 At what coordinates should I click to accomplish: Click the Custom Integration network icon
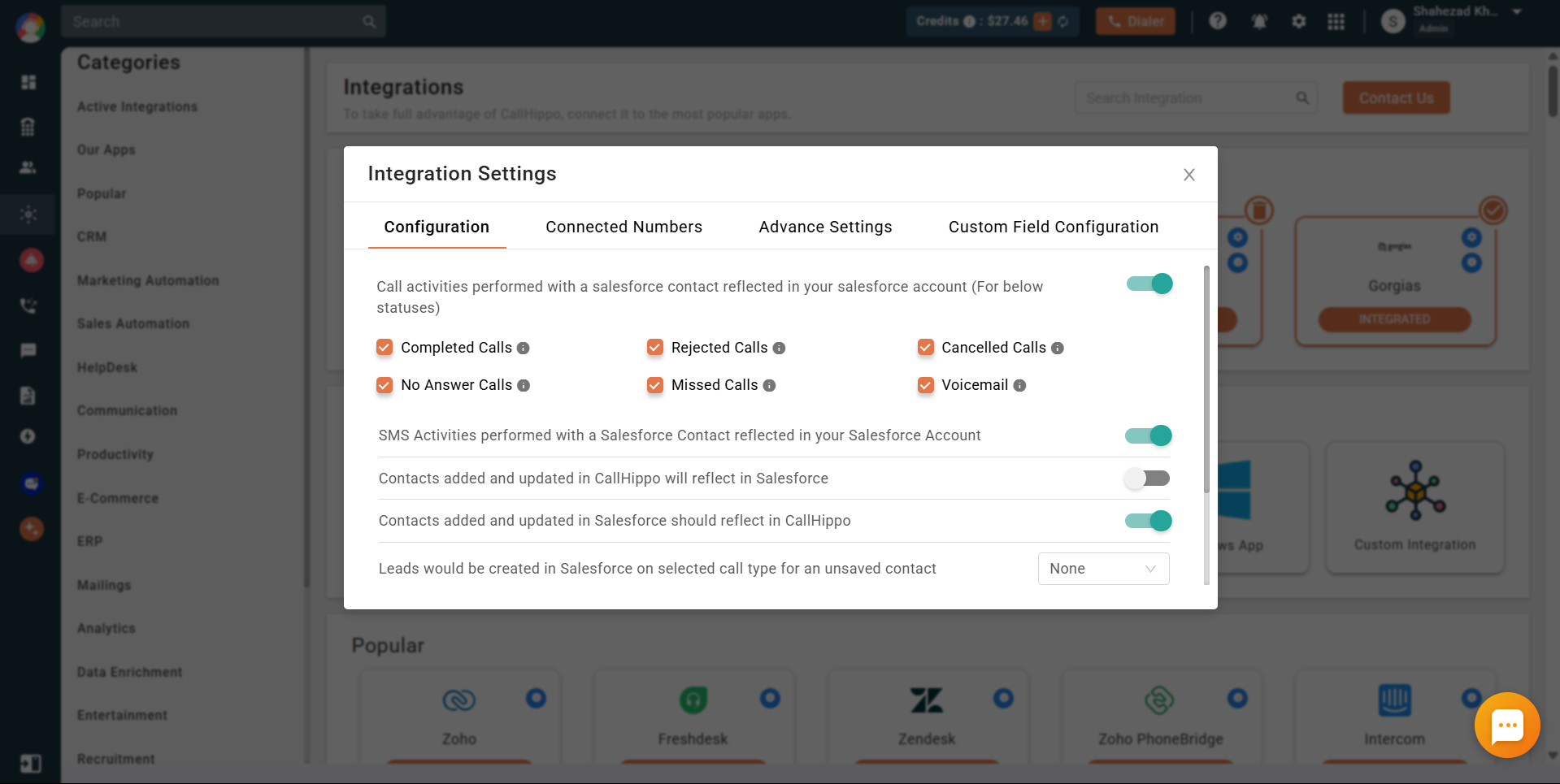tap(1415, 491)
